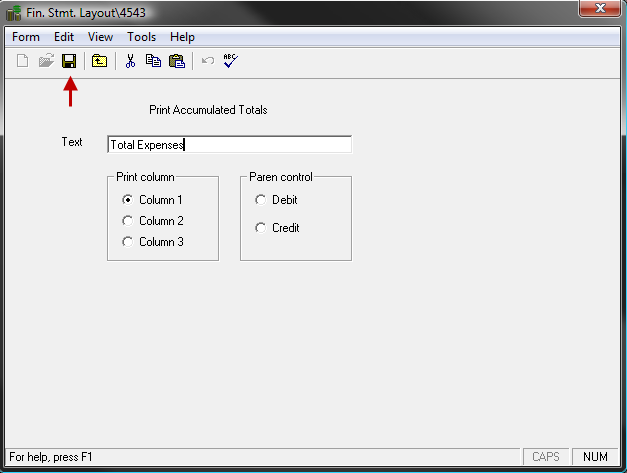Open the Edit menu

(x=64, y=37)
